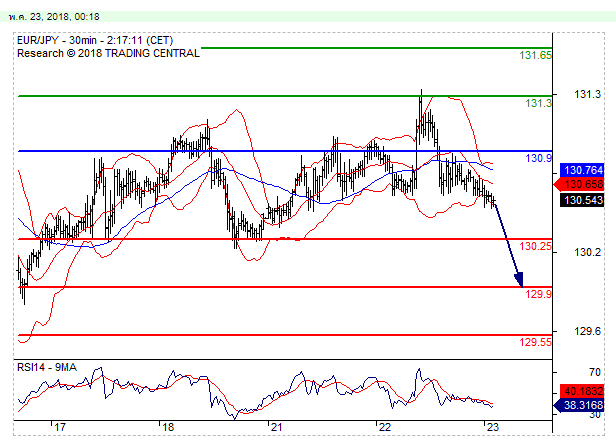The image size is (616, 446).
Task: Click the 'EUR/JPY - 30min - 2:17:11 (CET)' title
Action: (95, 40)
